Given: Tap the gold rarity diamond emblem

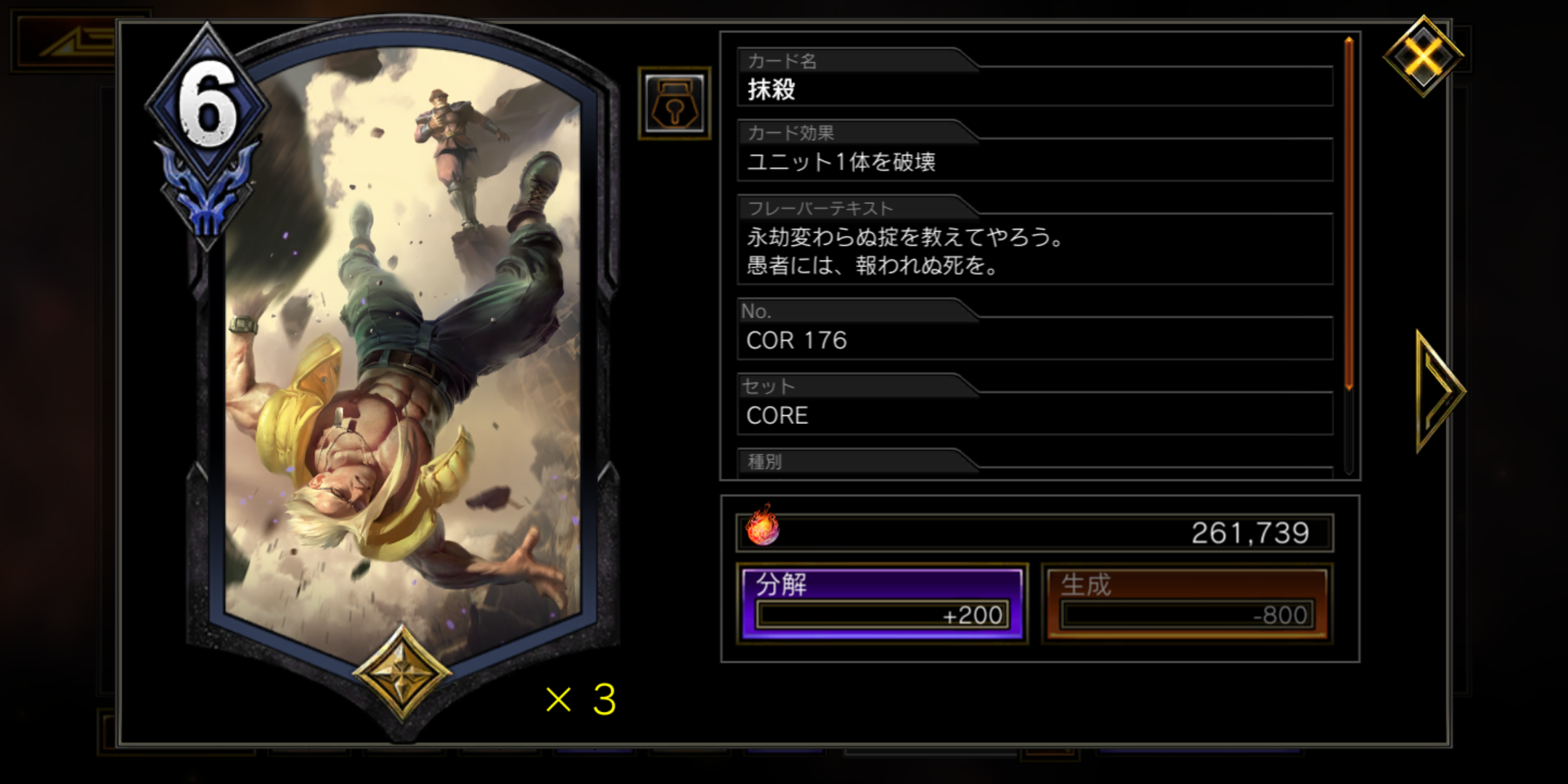Looking at the screenshot, I should [x=402, y=673].
